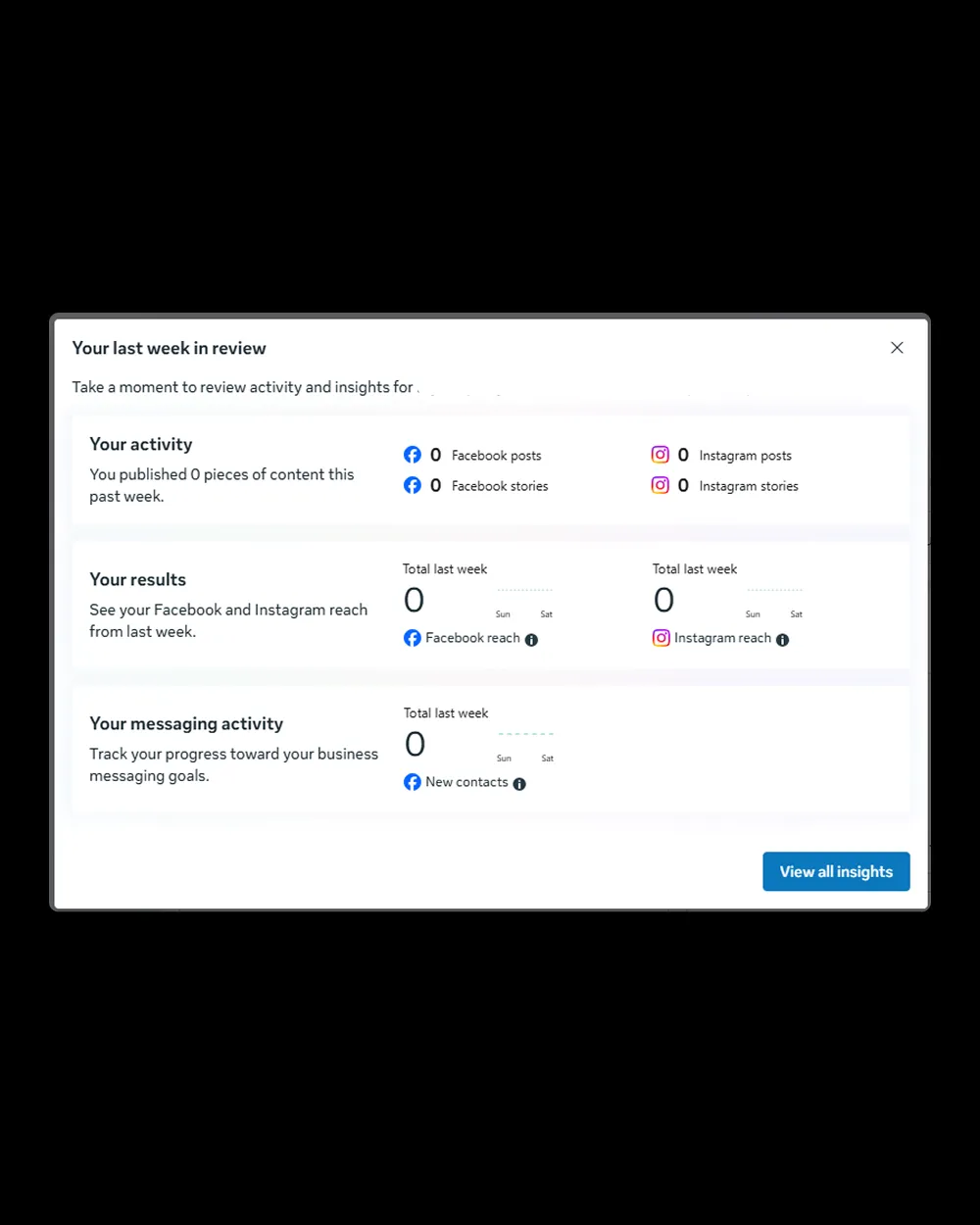Select the Instagram icon next to Instagram reach
This screenshot has width=980, height=1225.
661,638
